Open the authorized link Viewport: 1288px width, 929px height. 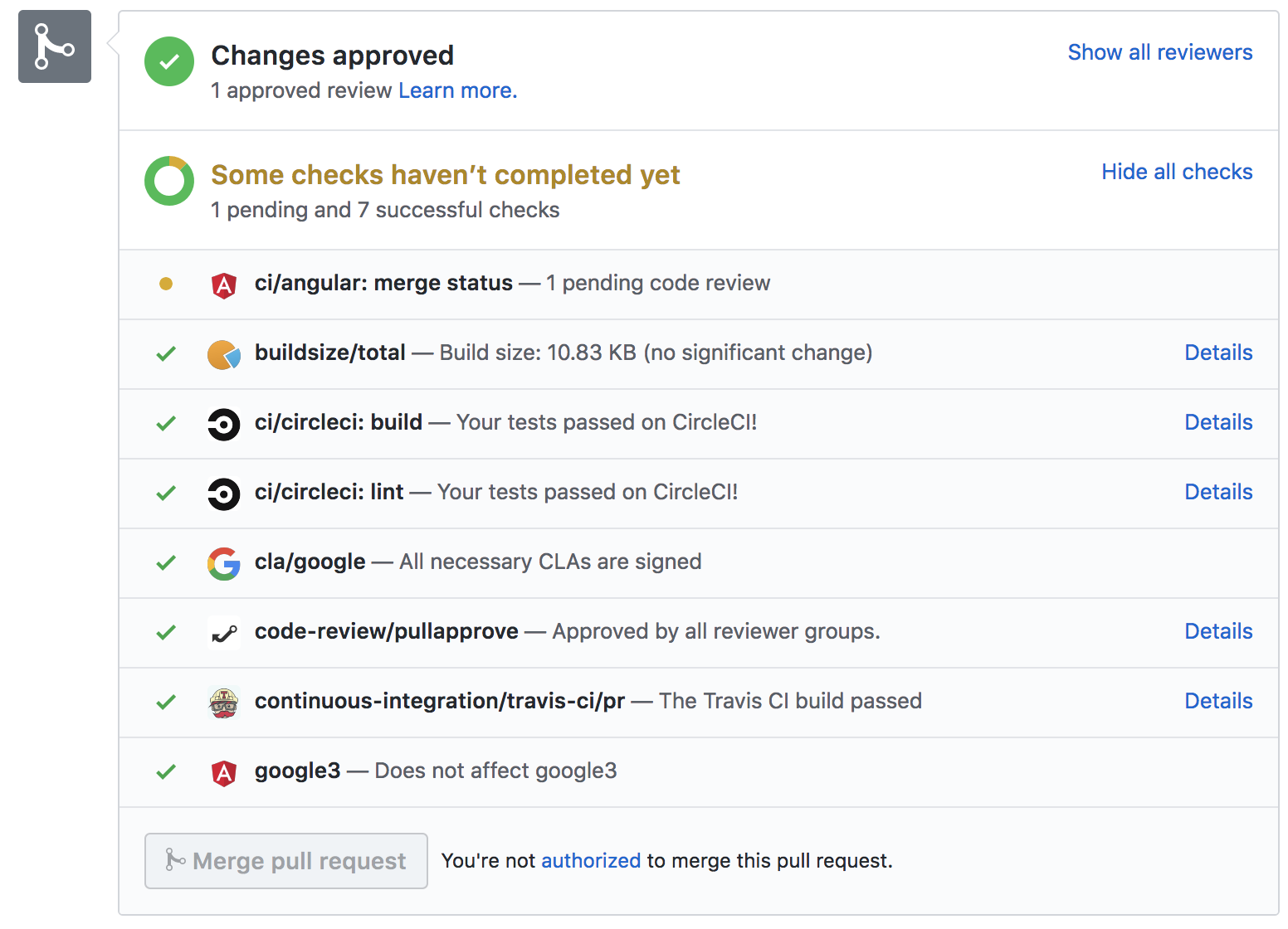[591, 861]
